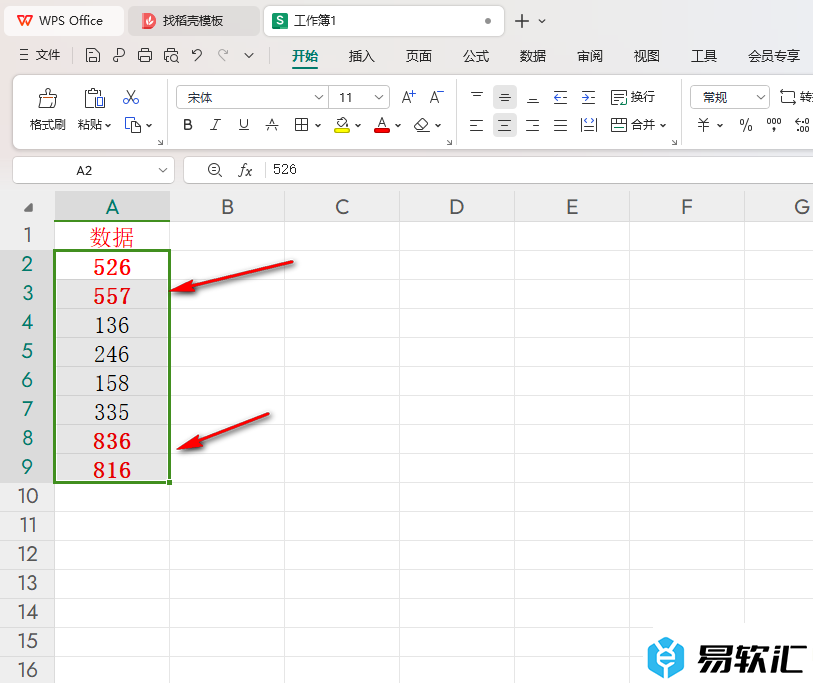813x683 pixels.
Task: Open the 找稻壳模板 tab
Action: [x=193, y=21]
